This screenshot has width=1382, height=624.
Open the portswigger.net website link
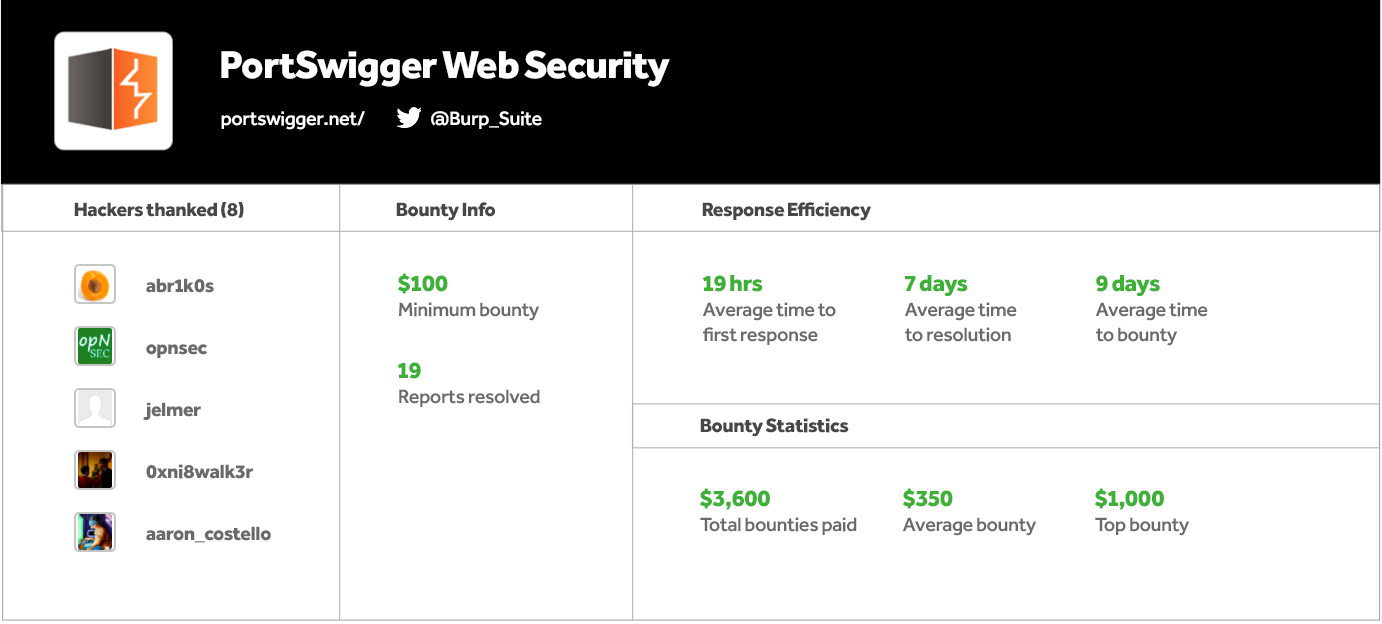click(292, 119)
